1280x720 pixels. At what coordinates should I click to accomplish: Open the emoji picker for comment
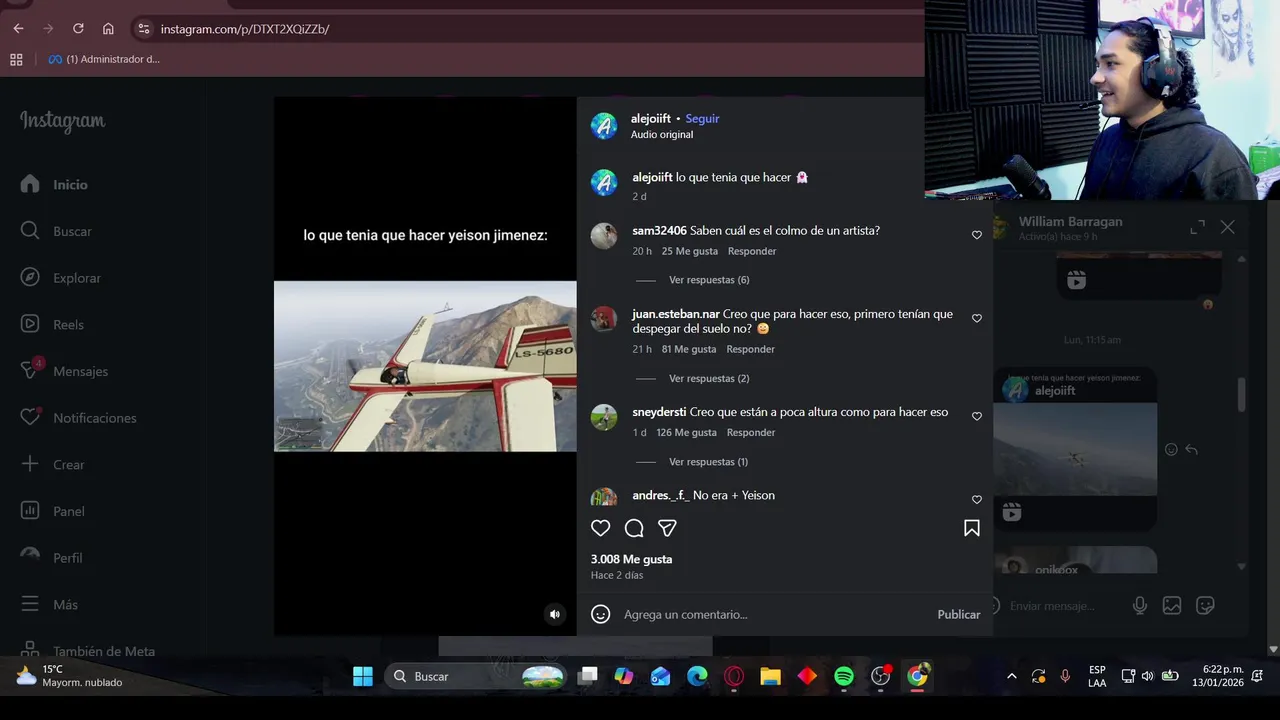click(x=600, y=614)
